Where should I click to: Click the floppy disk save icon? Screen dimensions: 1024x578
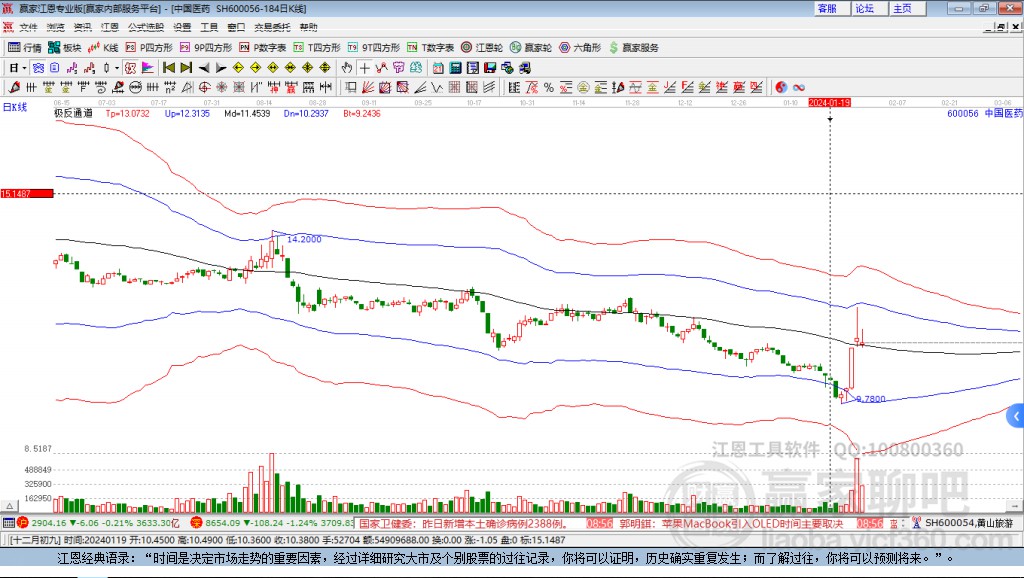(490, 68)
